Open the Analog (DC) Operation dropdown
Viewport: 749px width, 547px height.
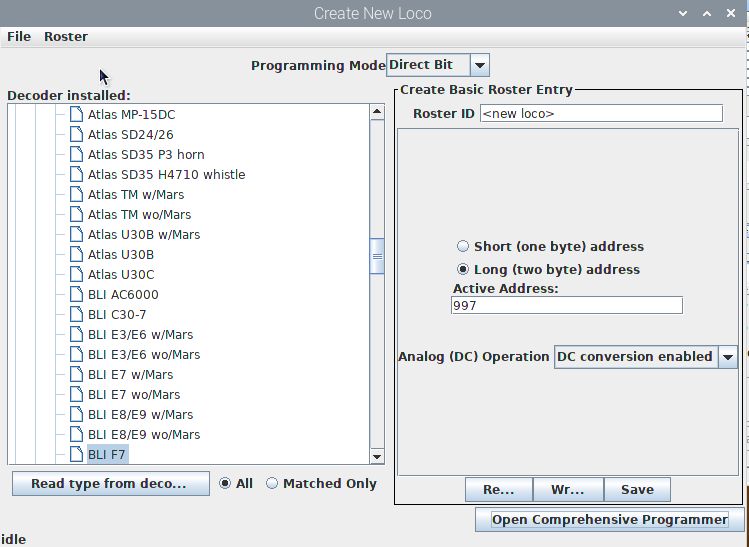pyautogui.click(x=646, y=357)
